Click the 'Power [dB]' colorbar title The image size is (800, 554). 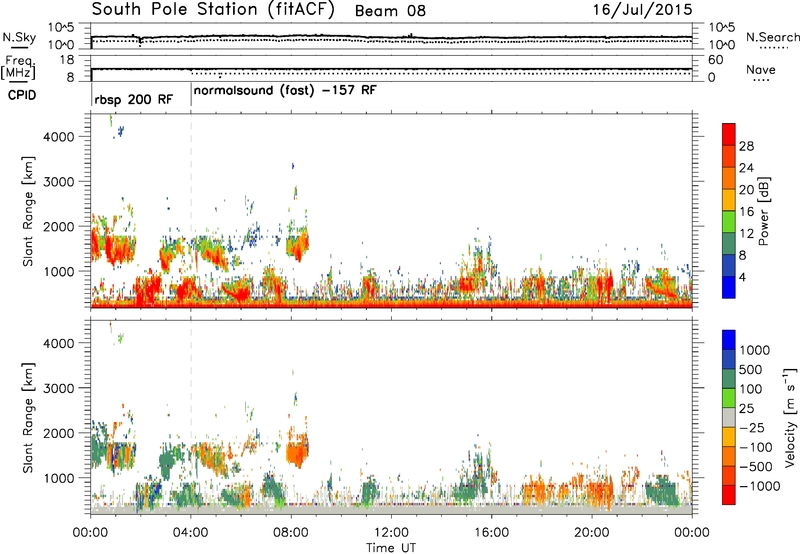763,211
